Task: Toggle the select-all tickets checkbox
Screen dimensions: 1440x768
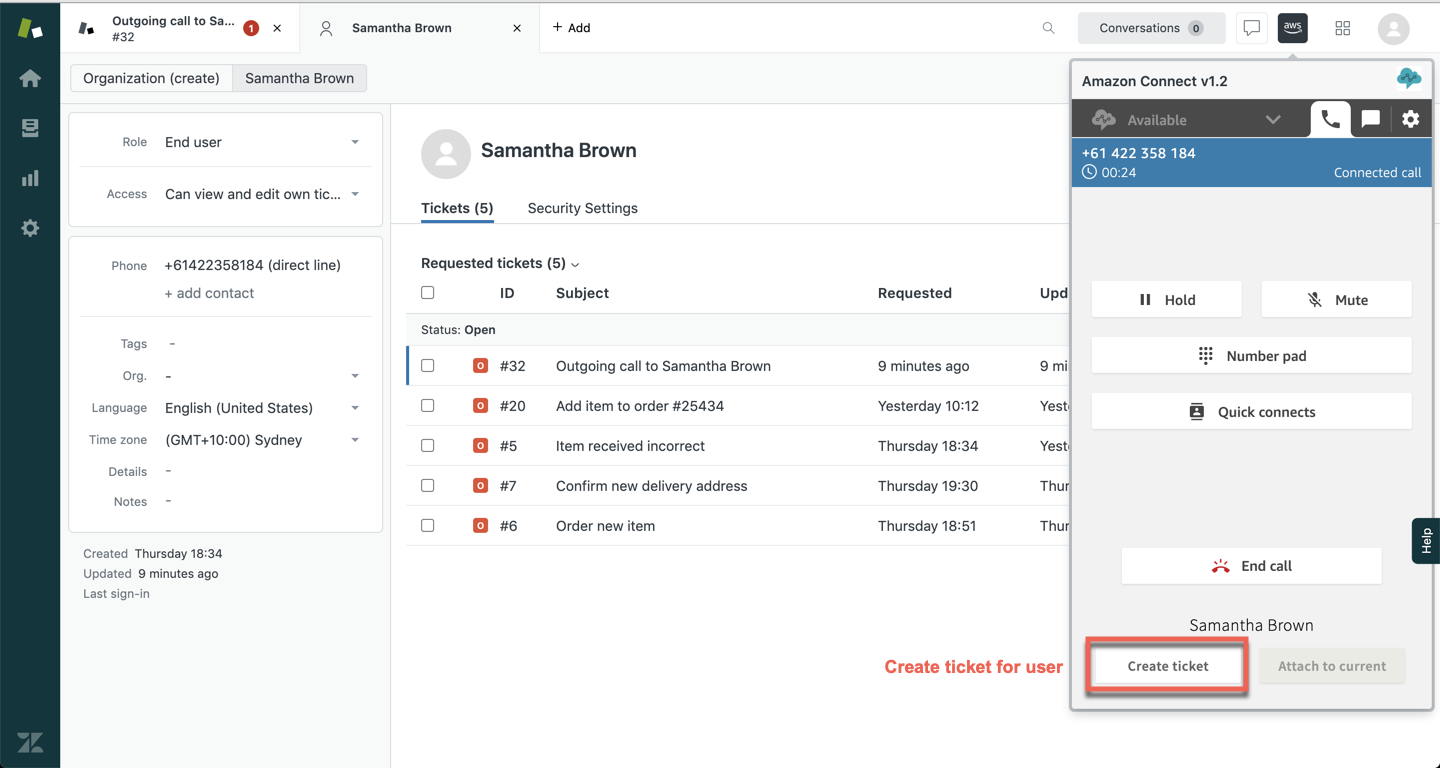Action: tap(428, 293)
